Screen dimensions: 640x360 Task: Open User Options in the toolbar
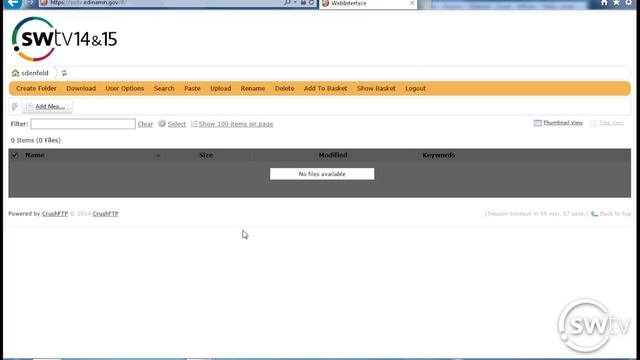point(124,88)
